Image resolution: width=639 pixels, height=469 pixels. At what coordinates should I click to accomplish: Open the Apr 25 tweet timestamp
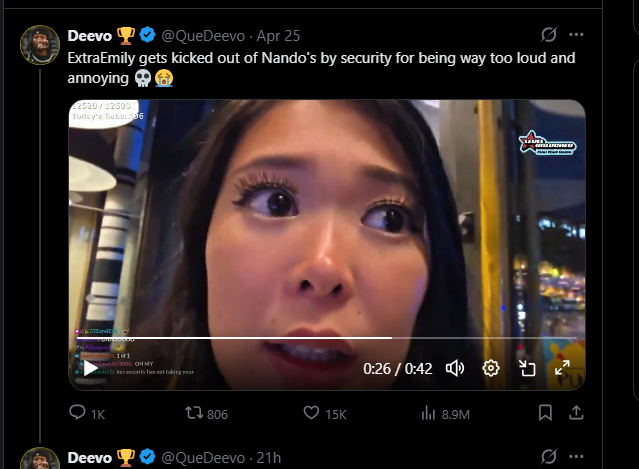pos(278,36)
